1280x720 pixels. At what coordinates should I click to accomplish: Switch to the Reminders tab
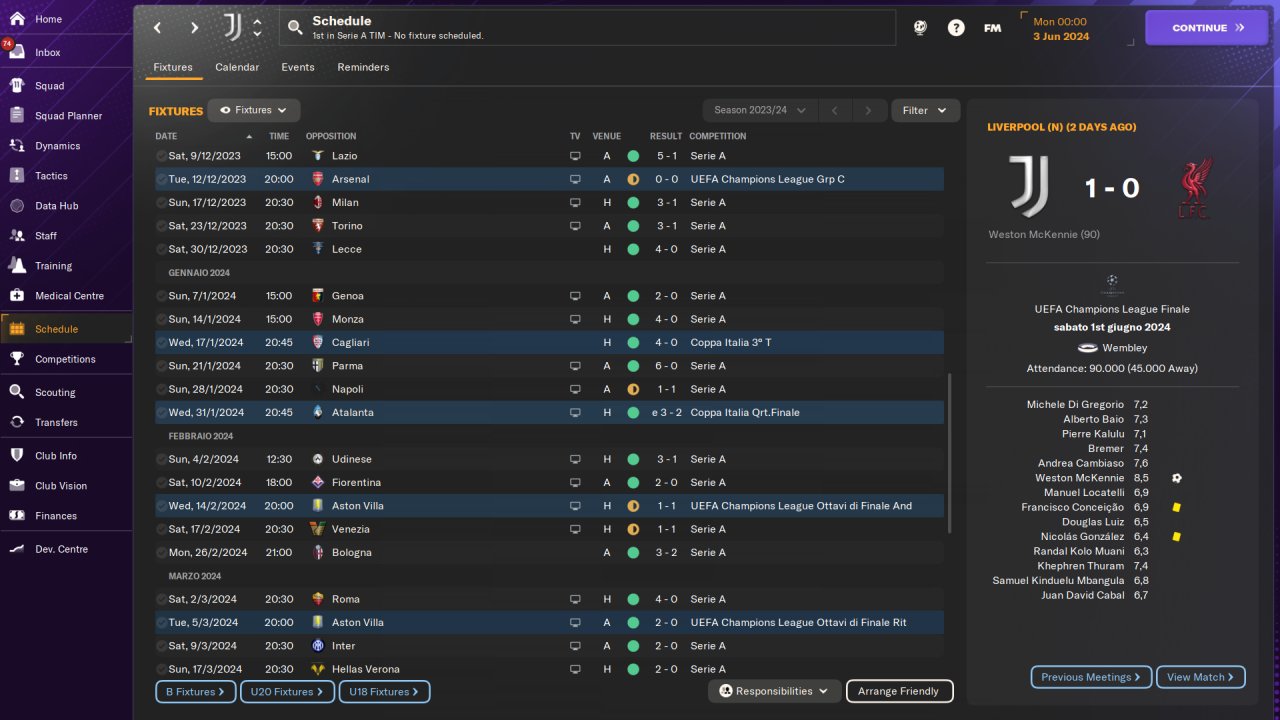click(363, 67)
